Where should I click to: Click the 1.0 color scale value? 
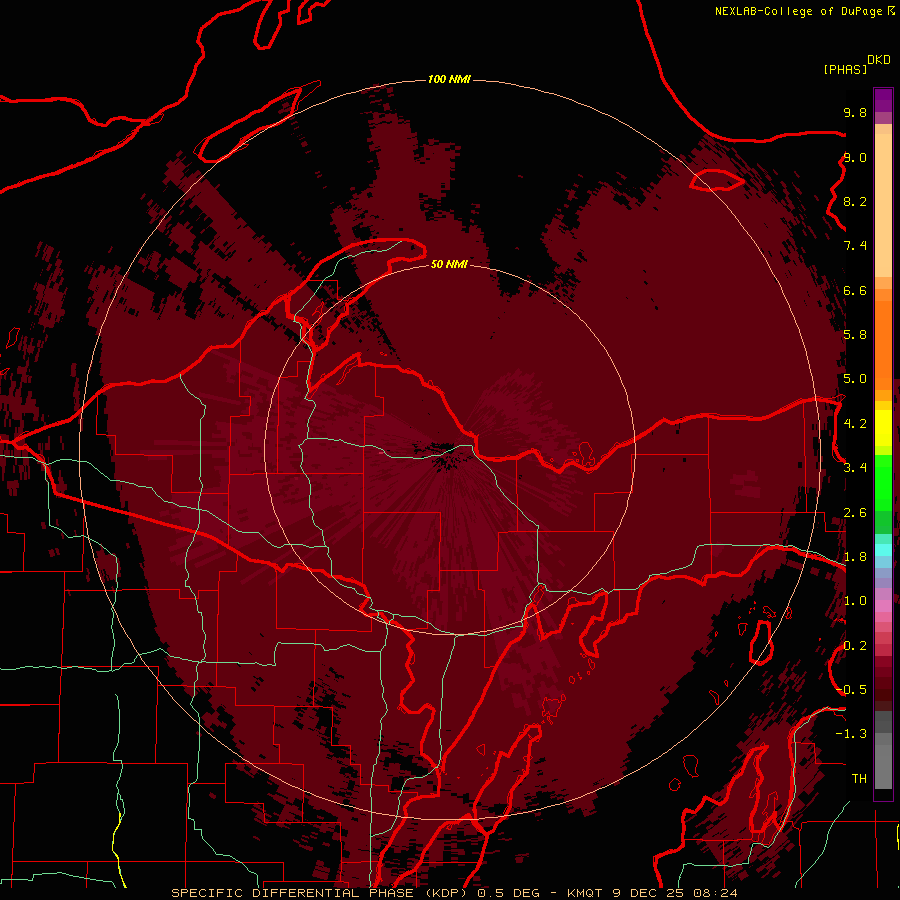(855, 601)
